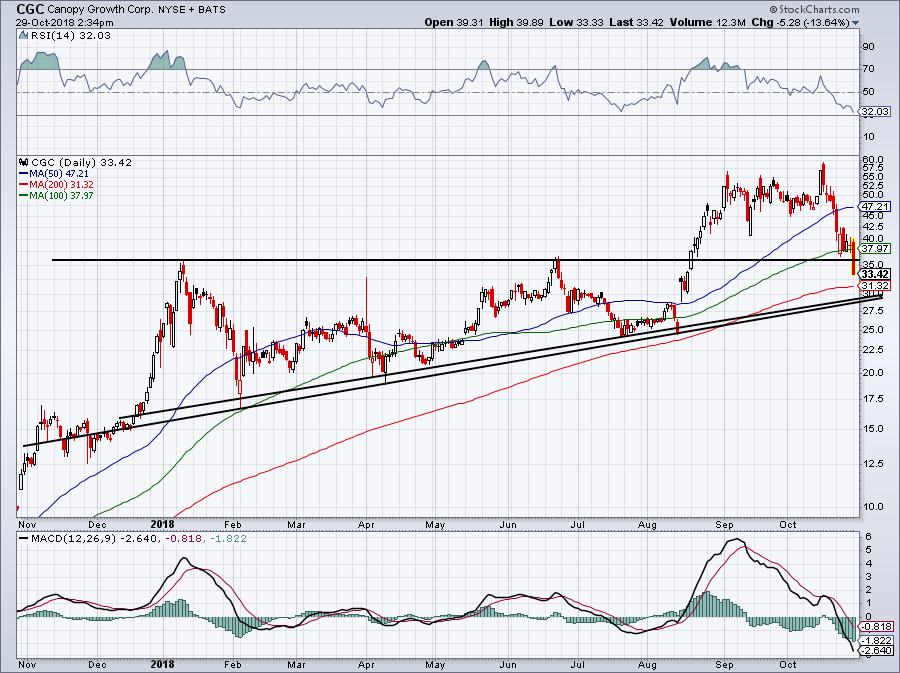This screenshot has width=900, height=673.
Task: Click the 90 level on RSI axis
Action: coord(868,46)
